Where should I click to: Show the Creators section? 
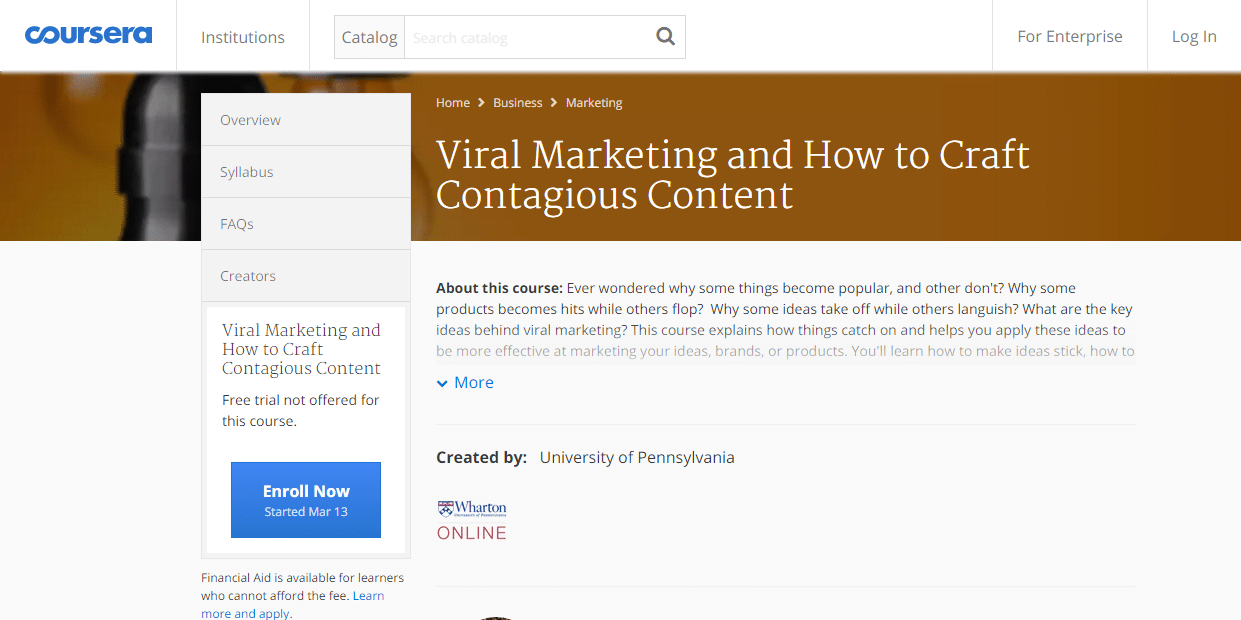pyautogui.click(x=306, y=276)
